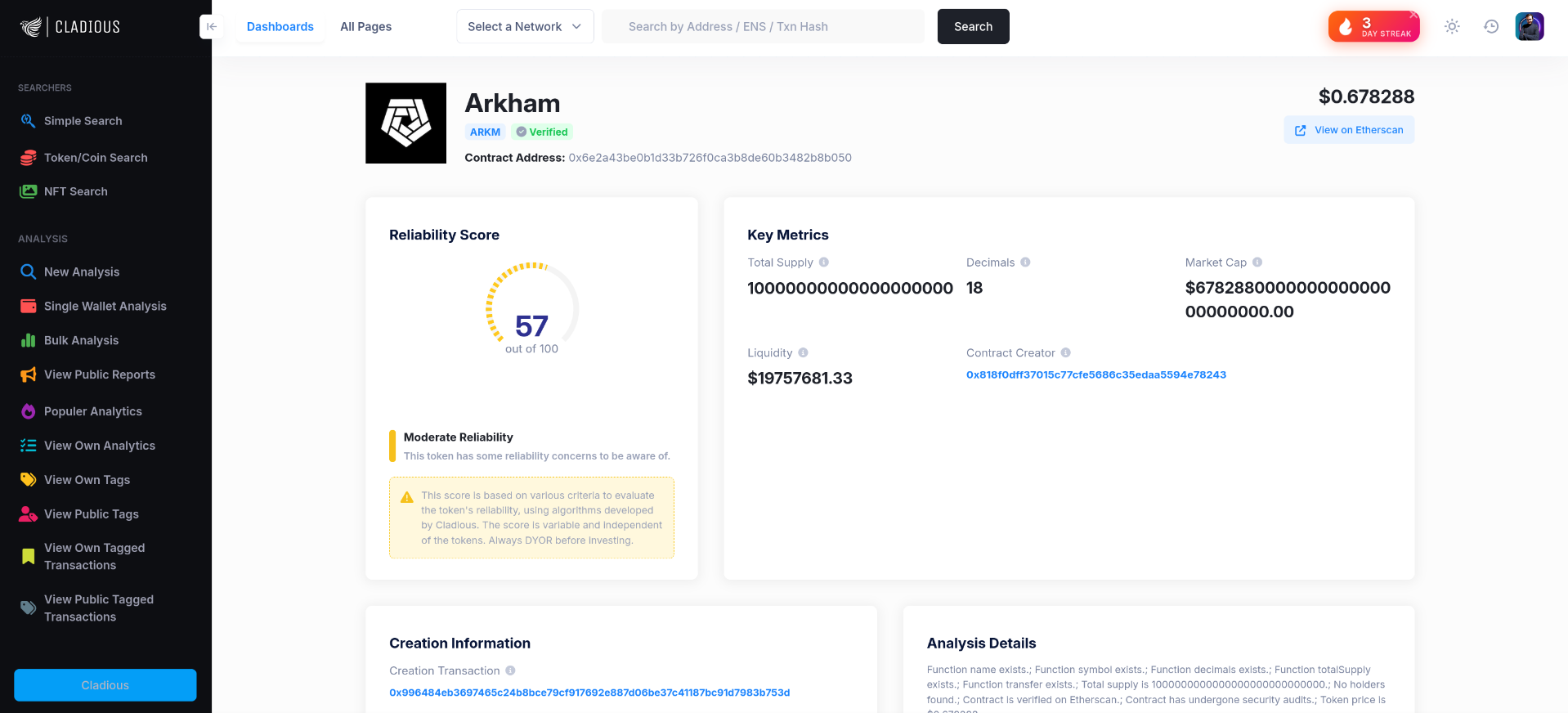Open user profile avatar
Viewport: 1568px width, 713px height.
1530,27
